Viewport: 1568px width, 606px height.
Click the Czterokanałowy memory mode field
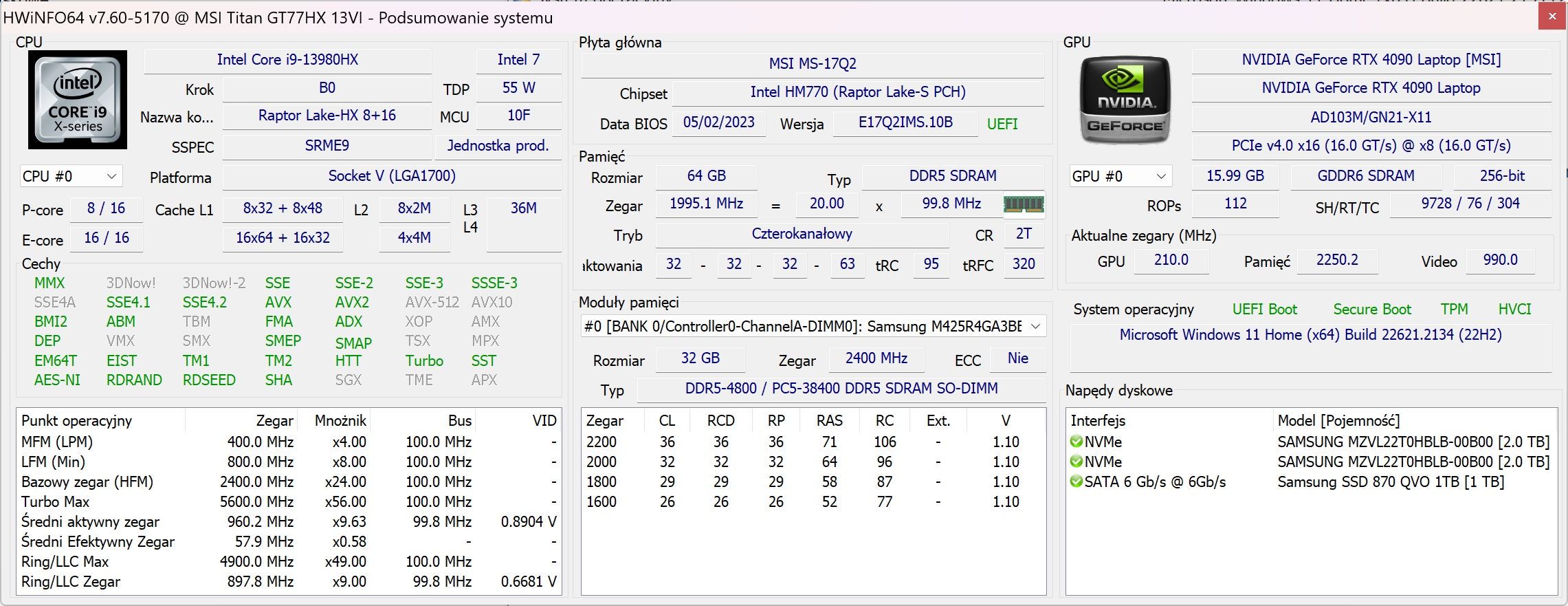click(x=802, y=234)
